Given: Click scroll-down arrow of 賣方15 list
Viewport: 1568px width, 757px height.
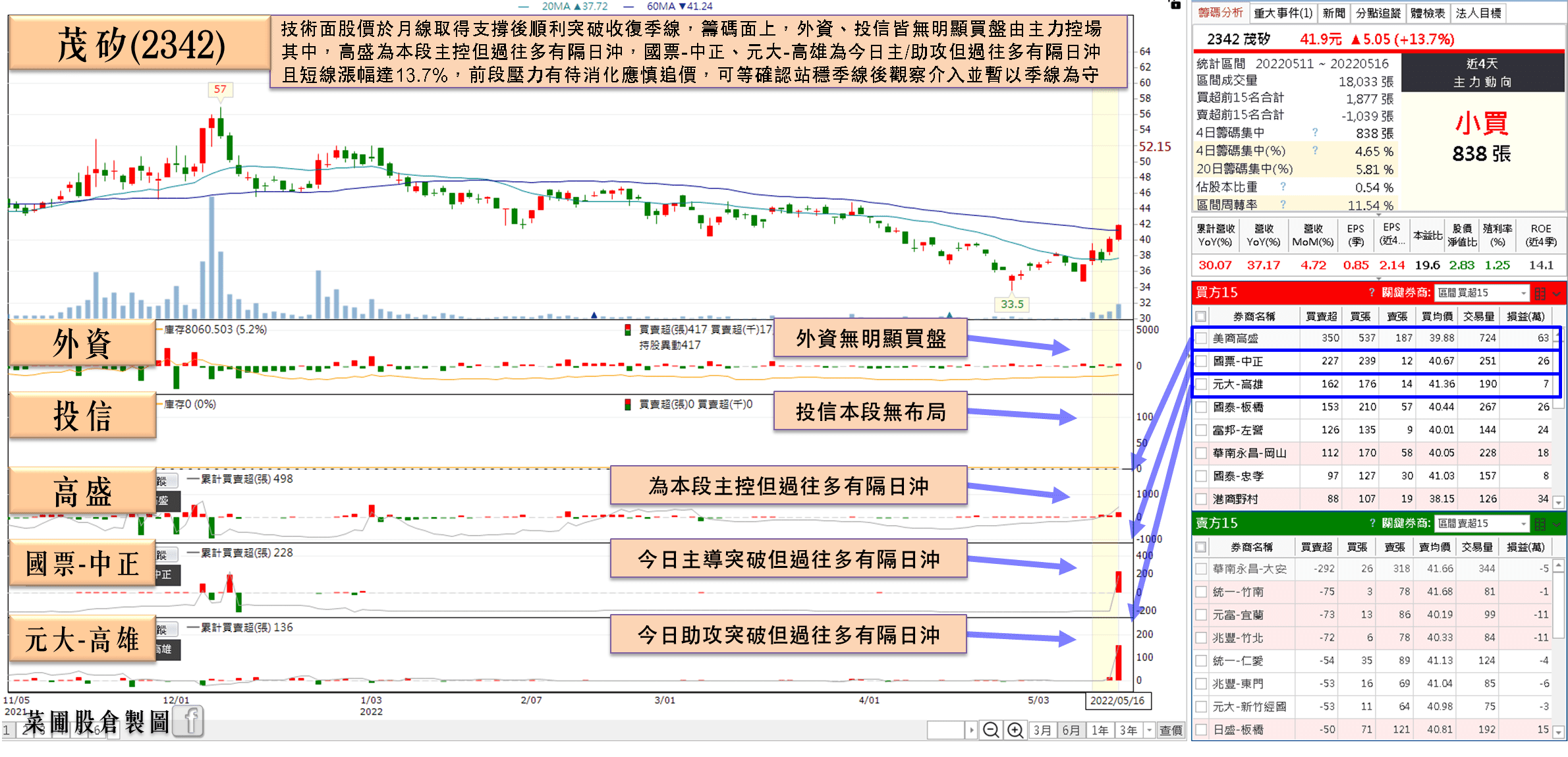Looking at the screenshot, I should (1558, 732).
